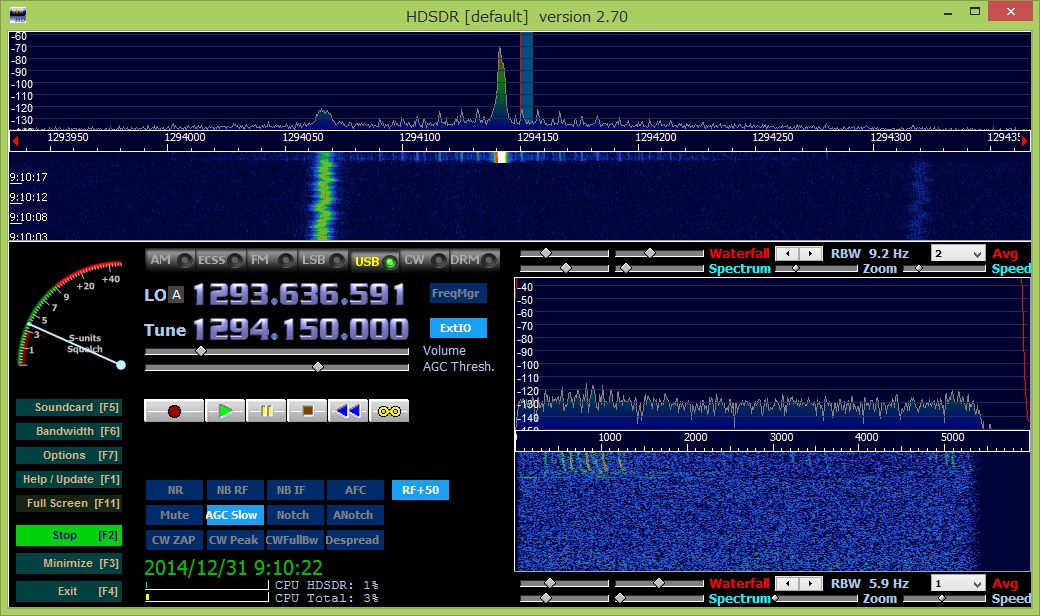This screenshot has height=616, width=1040.
Task: Toggle CW ZAP function
Action: [x=174, y=540]
